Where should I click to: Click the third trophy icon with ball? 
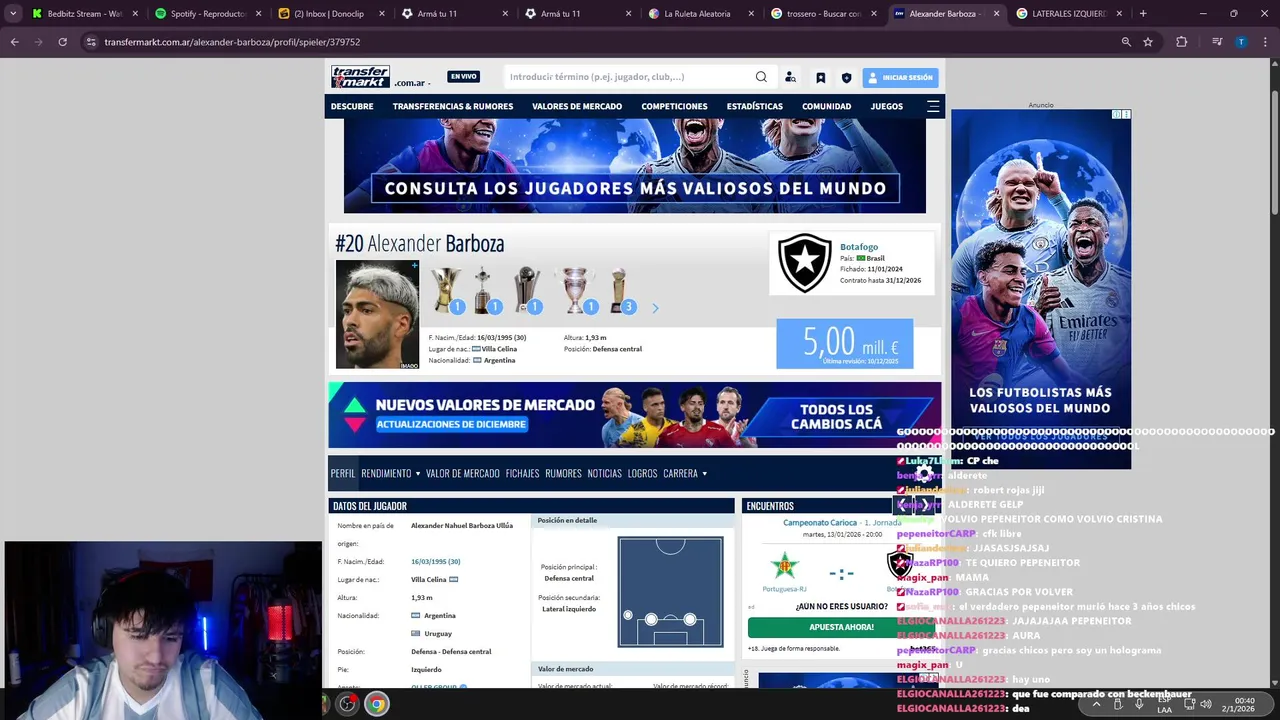pyautogui.click(x=526, y=290)
